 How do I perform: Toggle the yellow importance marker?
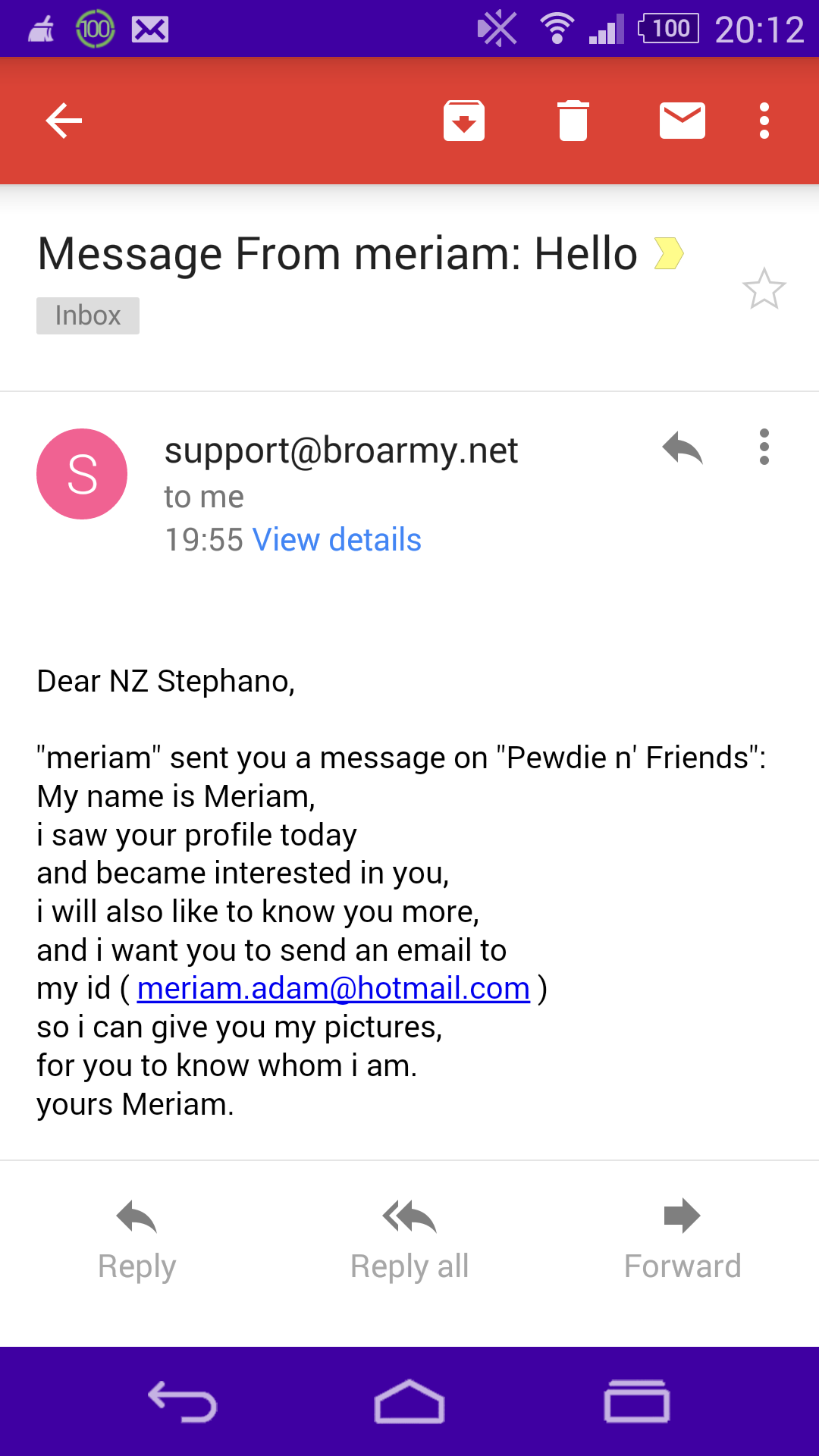point(668,253)
